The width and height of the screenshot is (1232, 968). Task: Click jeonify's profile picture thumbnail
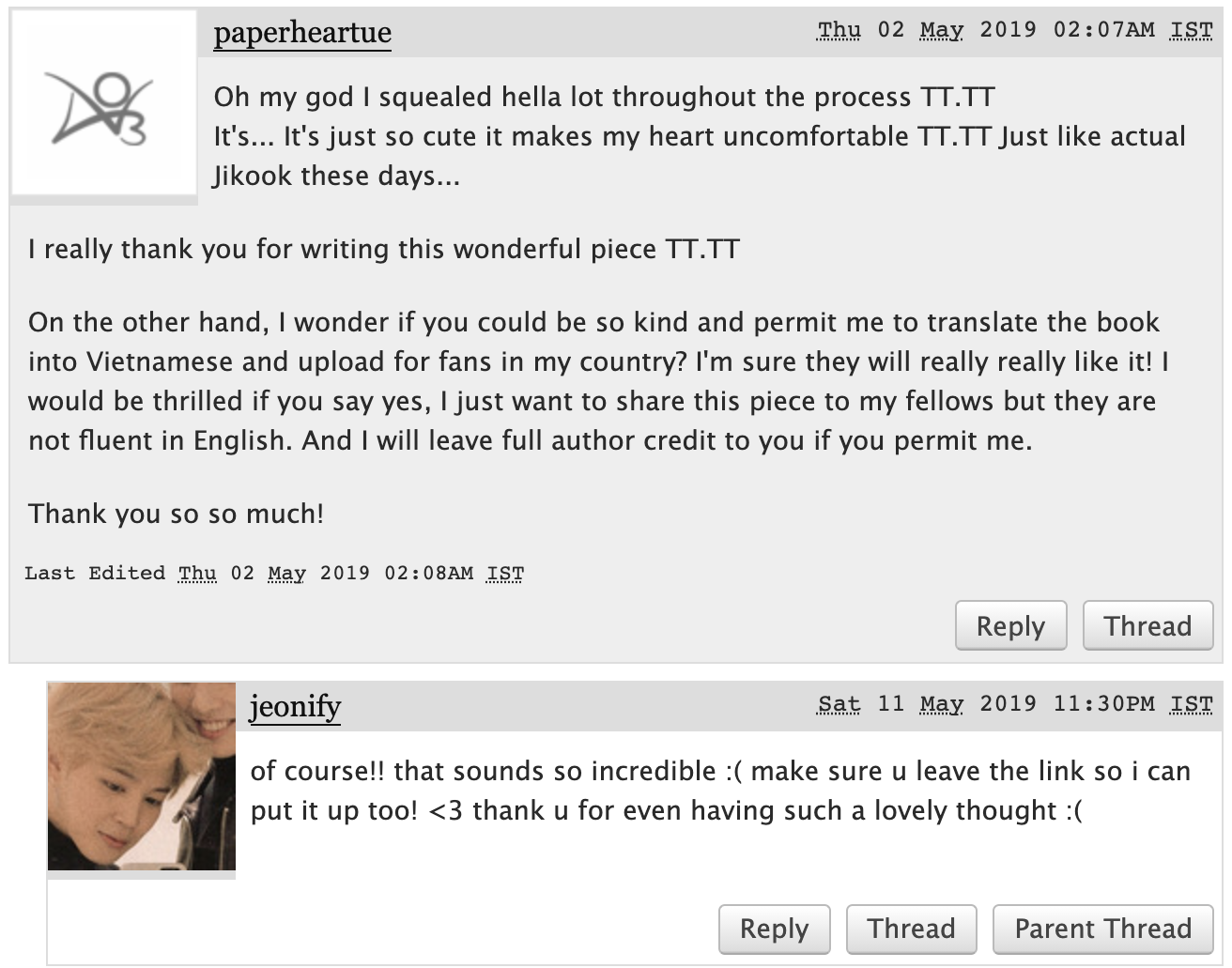click(142, 776)
